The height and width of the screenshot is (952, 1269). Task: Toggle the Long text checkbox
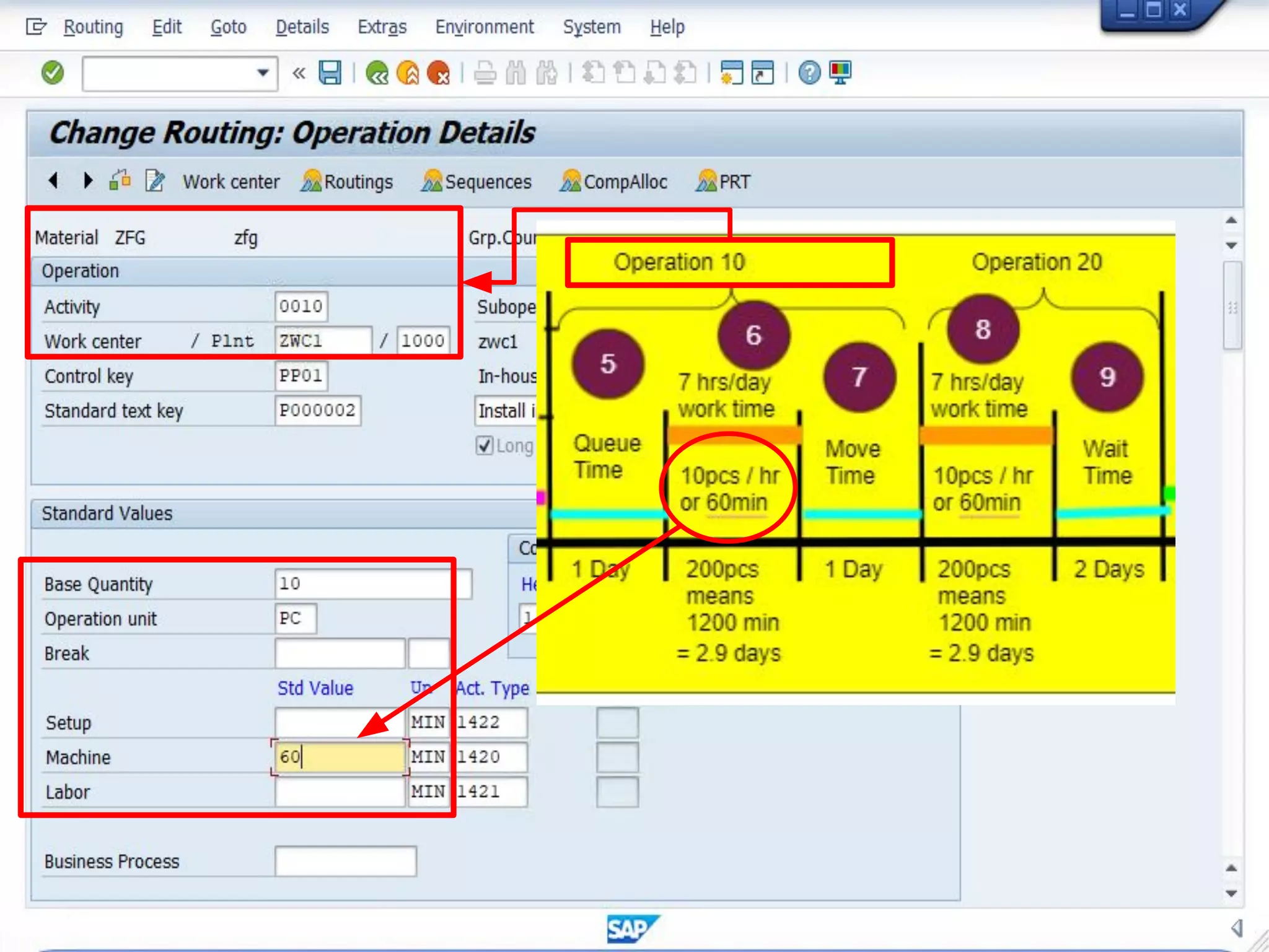tap(485, 445)
